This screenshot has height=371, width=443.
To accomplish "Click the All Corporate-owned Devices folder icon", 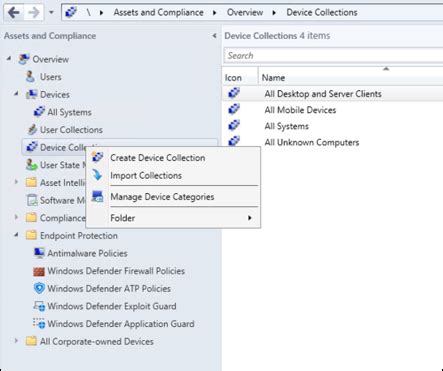I will 31,341.
